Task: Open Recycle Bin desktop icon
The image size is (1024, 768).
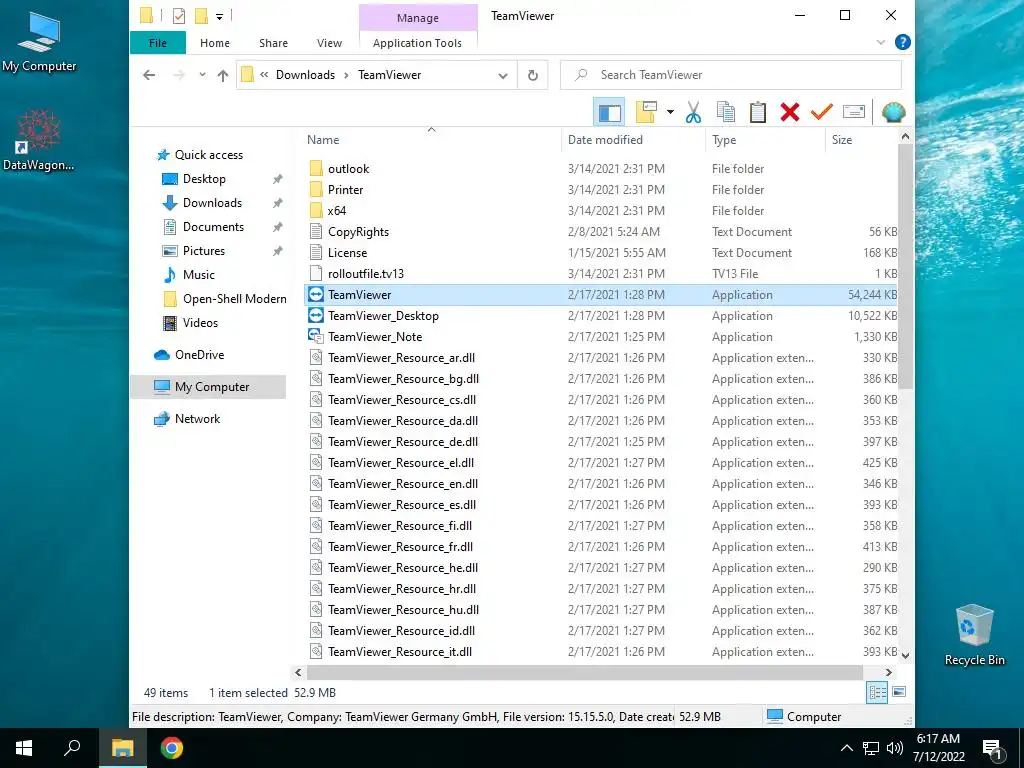Action: point(974,634)
